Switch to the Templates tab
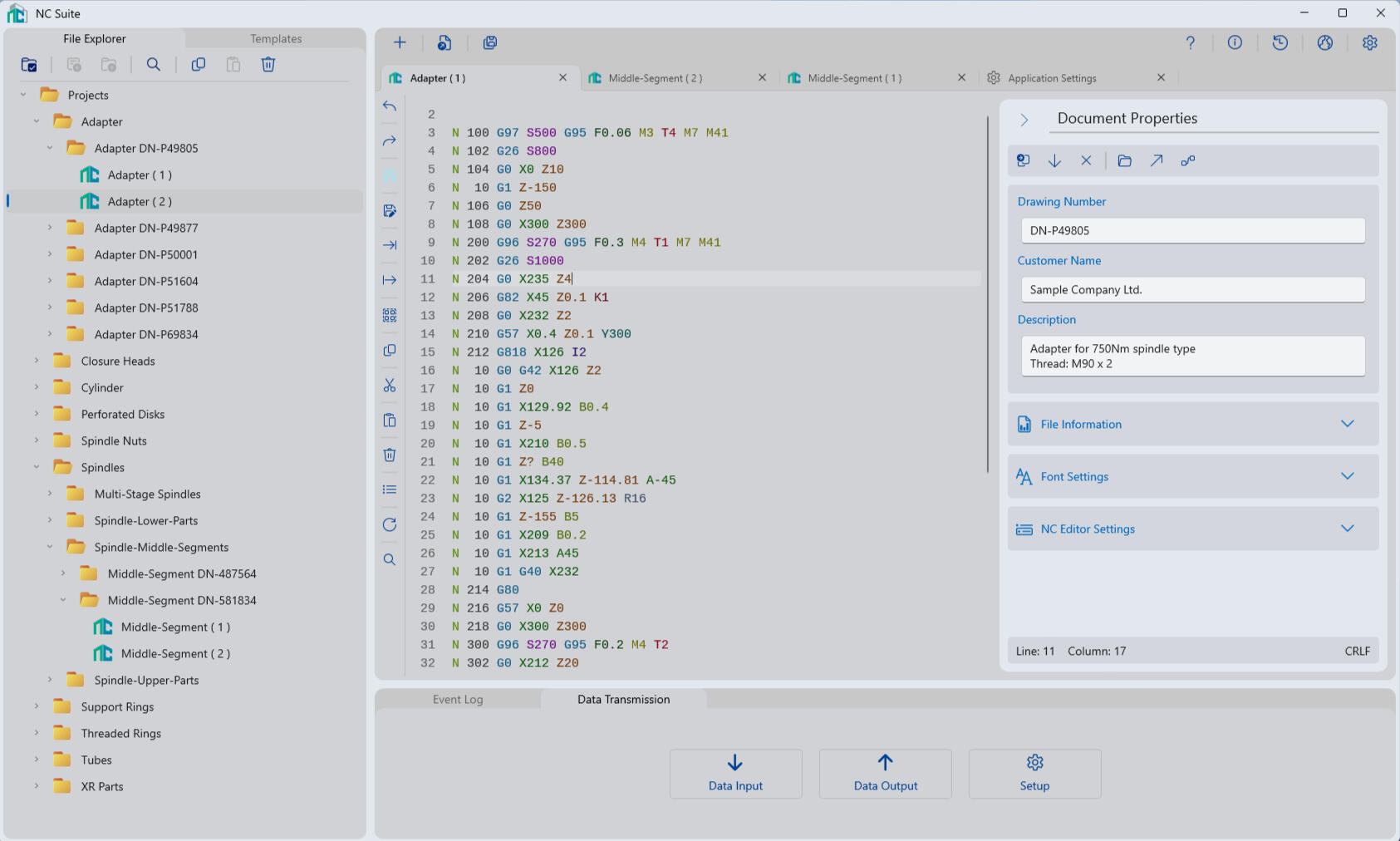 276,39
